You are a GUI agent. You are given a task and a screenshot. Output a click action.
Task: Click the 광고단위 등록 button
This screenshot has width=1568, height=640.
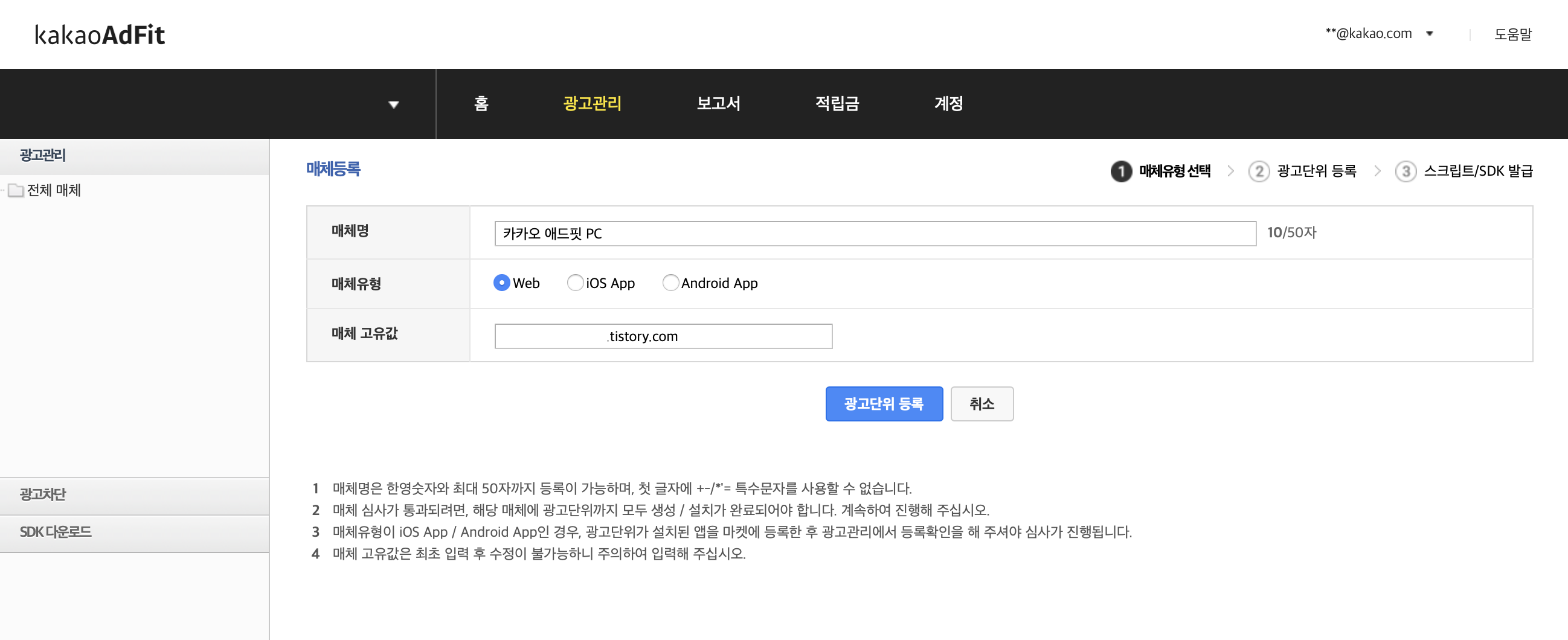(x=884, y=403)
